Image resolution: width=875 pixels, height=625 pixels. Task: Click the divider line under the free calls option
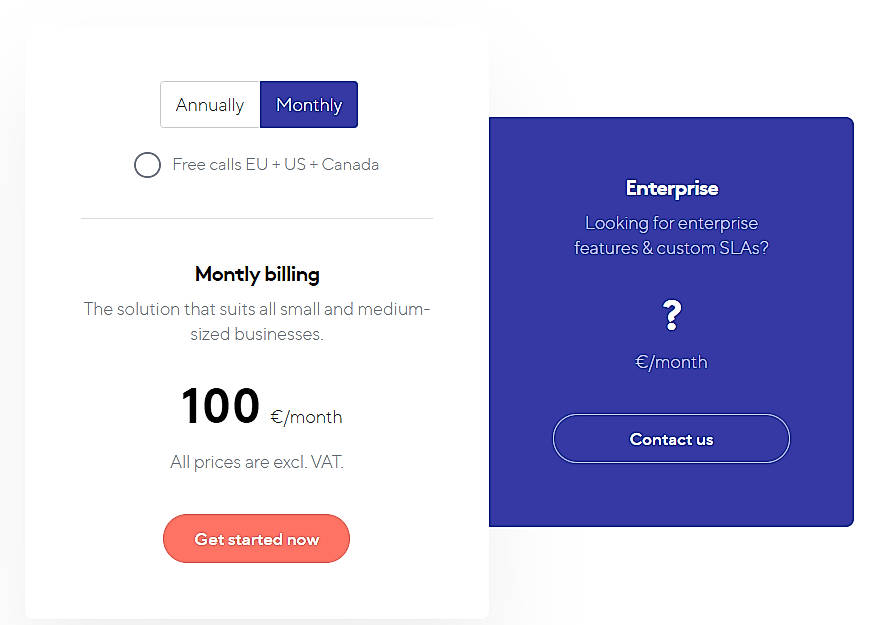(x=256, y=216)
